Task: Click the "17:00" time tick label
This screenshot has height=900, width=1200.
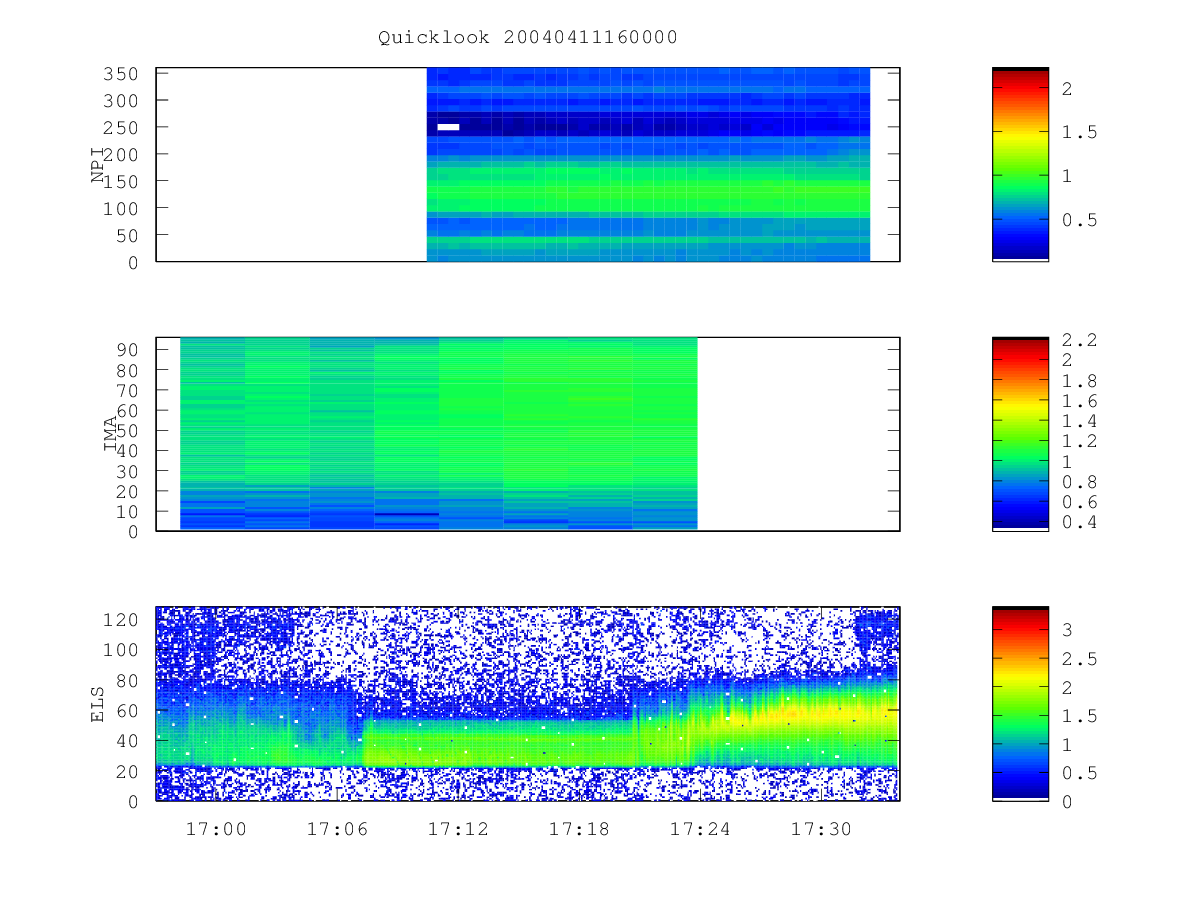Action: click(x=216, y=829)
